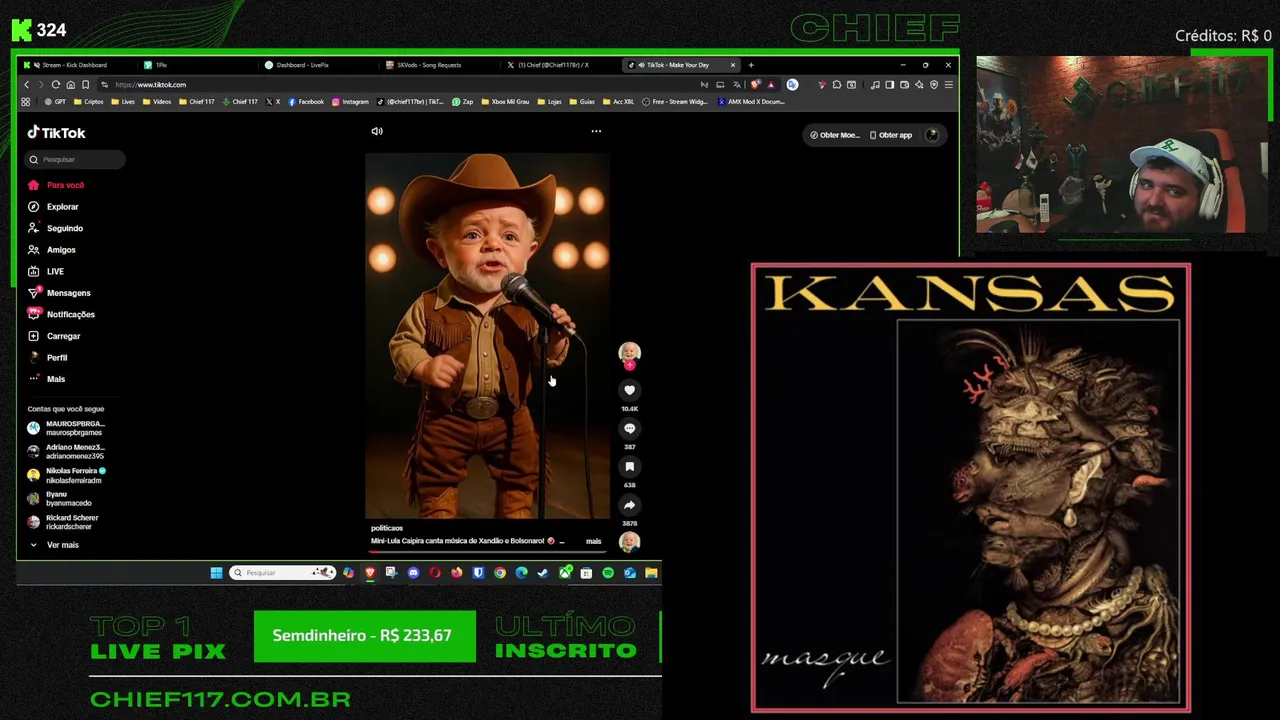This screenshot has width=1280, height=720.
Task: Click the Brave Shields lion icon
Action: 755,85
